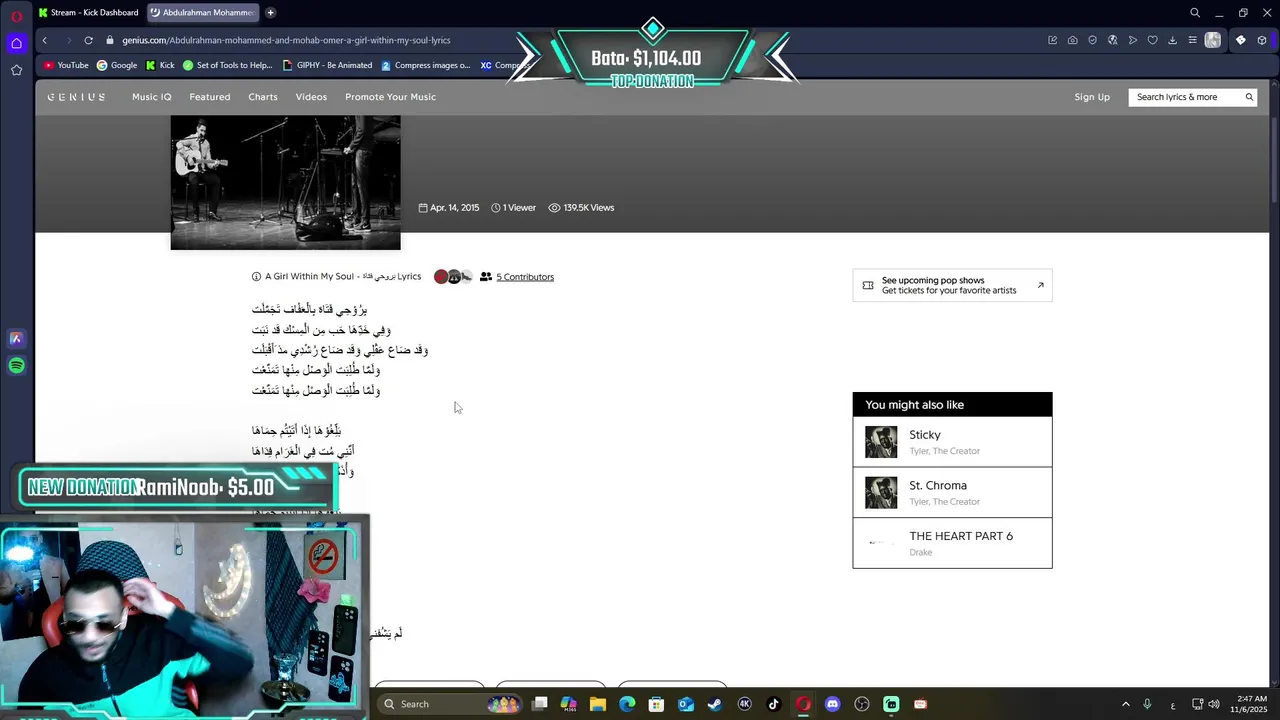1280x720 pixels.
Task: Open Videos in Genius nav
Action: pos(311,97)
